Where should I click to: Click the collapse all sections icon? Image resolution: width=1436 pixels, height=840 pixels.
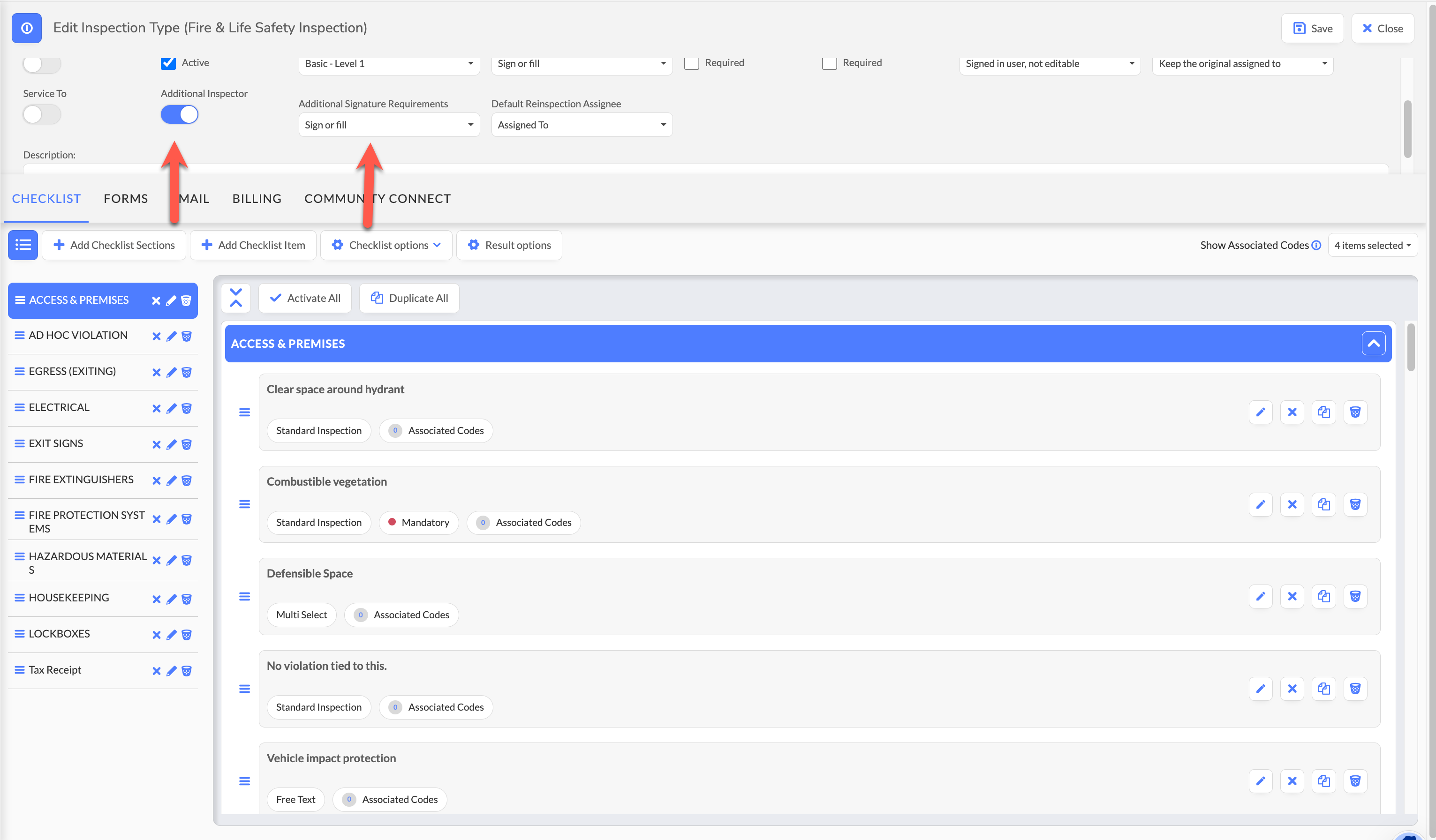tap(236, 298)
